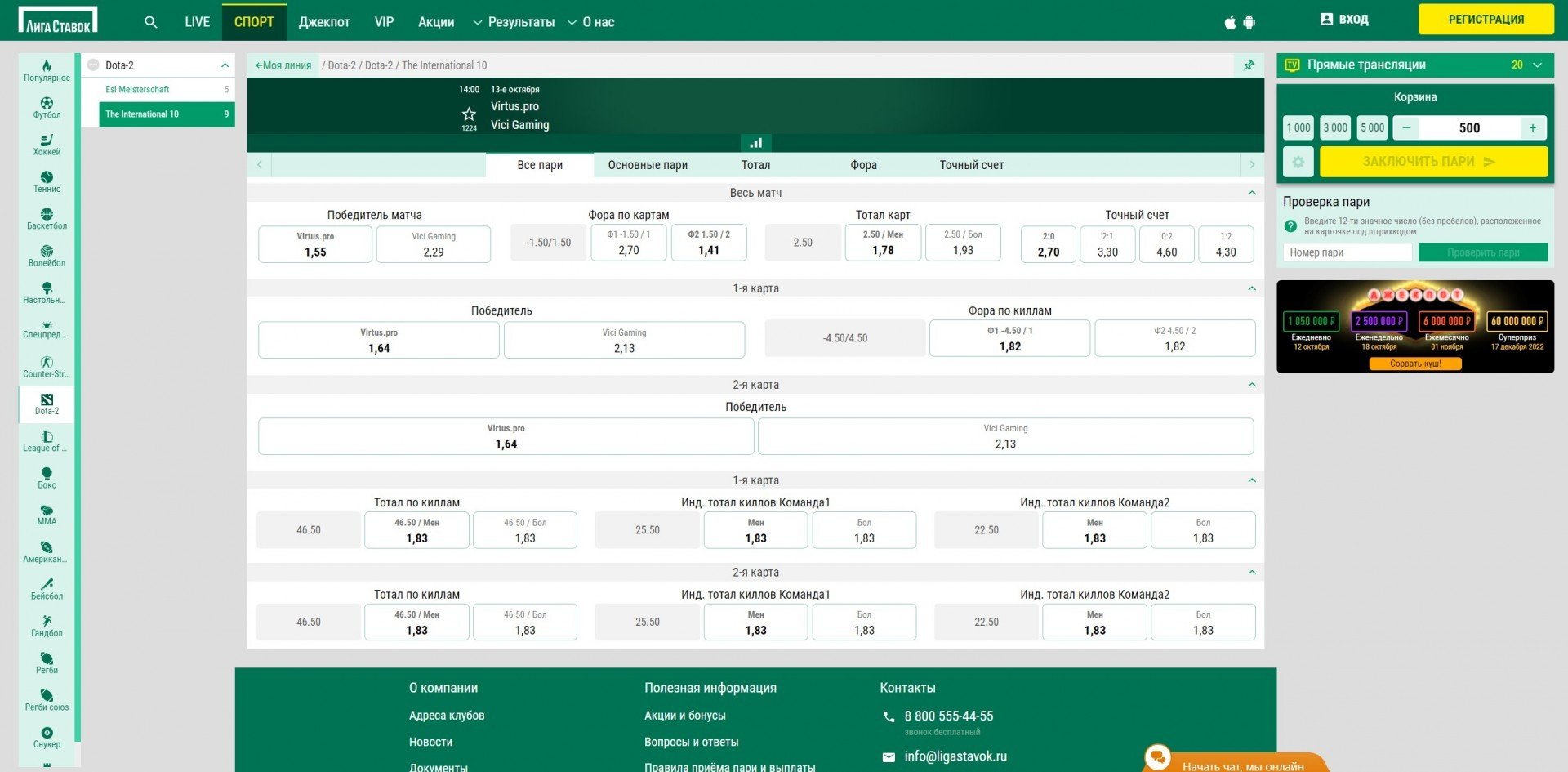Open the Apple app download icon
The width and height of the screenshot is (1568, 772).
coord(1230,22)
